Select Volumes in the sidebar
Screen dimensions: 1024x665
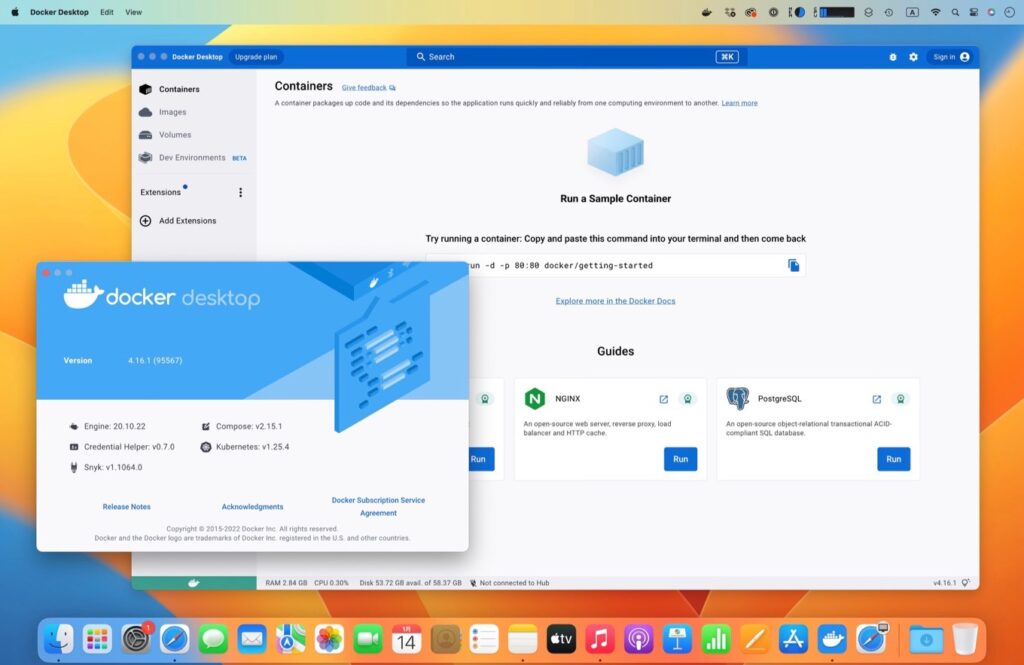(174, 135)
